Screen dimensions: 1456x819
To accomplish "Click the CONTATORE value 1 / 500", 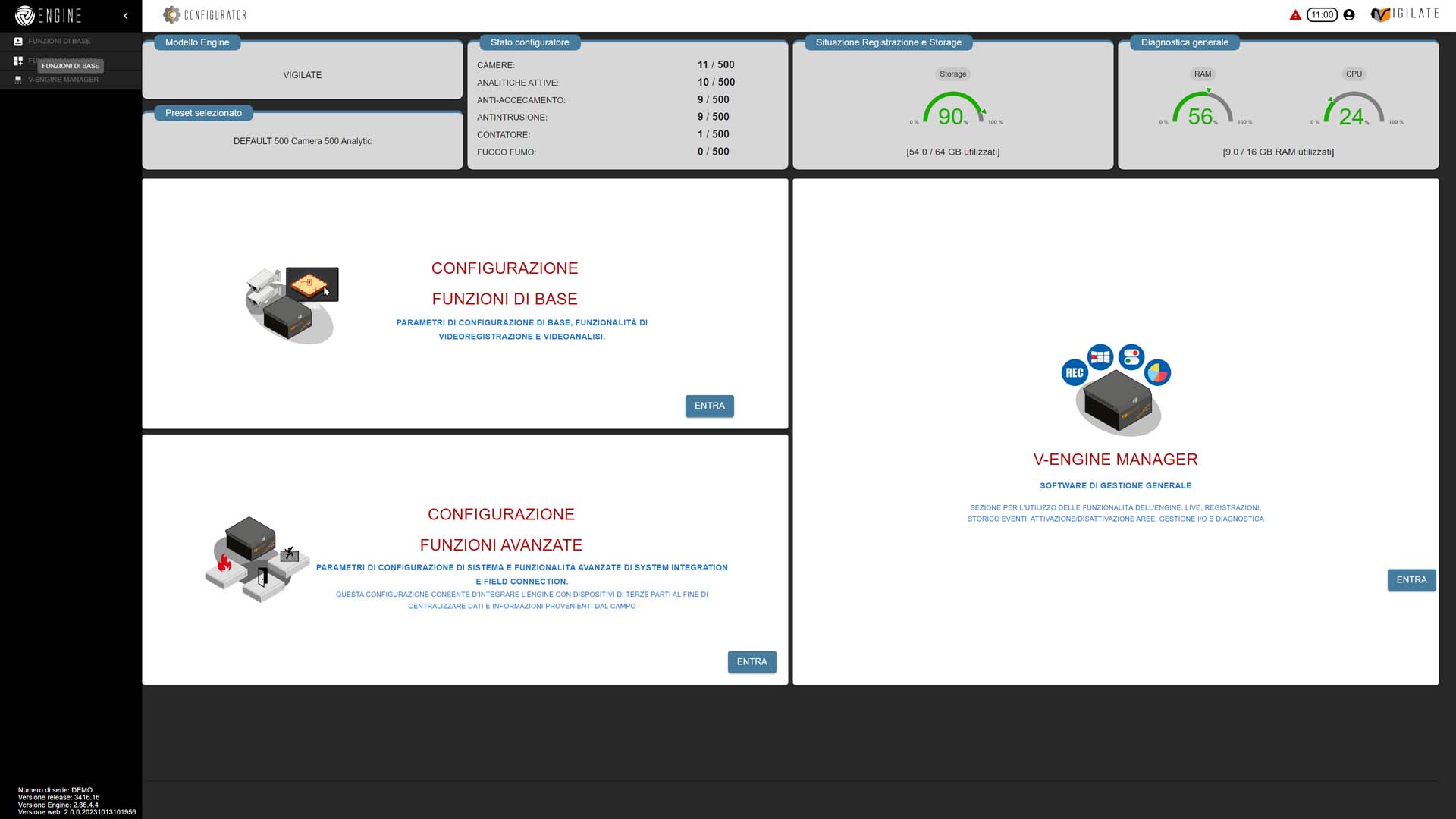I will point(714,134).
